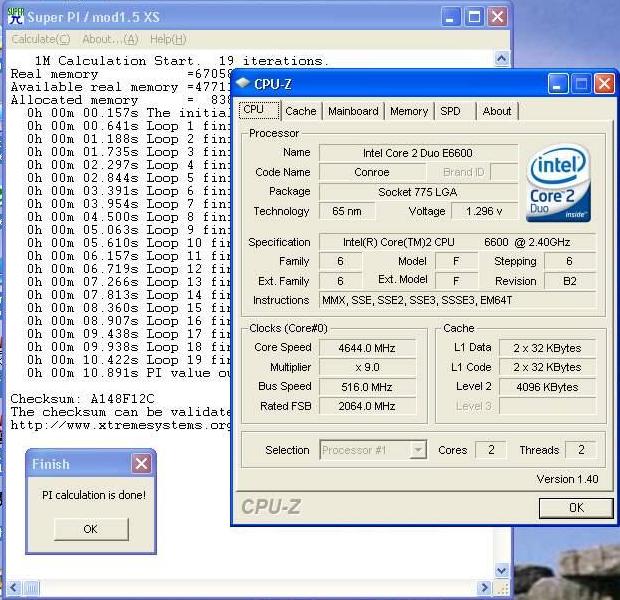Image resolution: width=620 pixels, height=600 pixels.
Task: Maximize the Super PI window
Action: pos(474,17)
